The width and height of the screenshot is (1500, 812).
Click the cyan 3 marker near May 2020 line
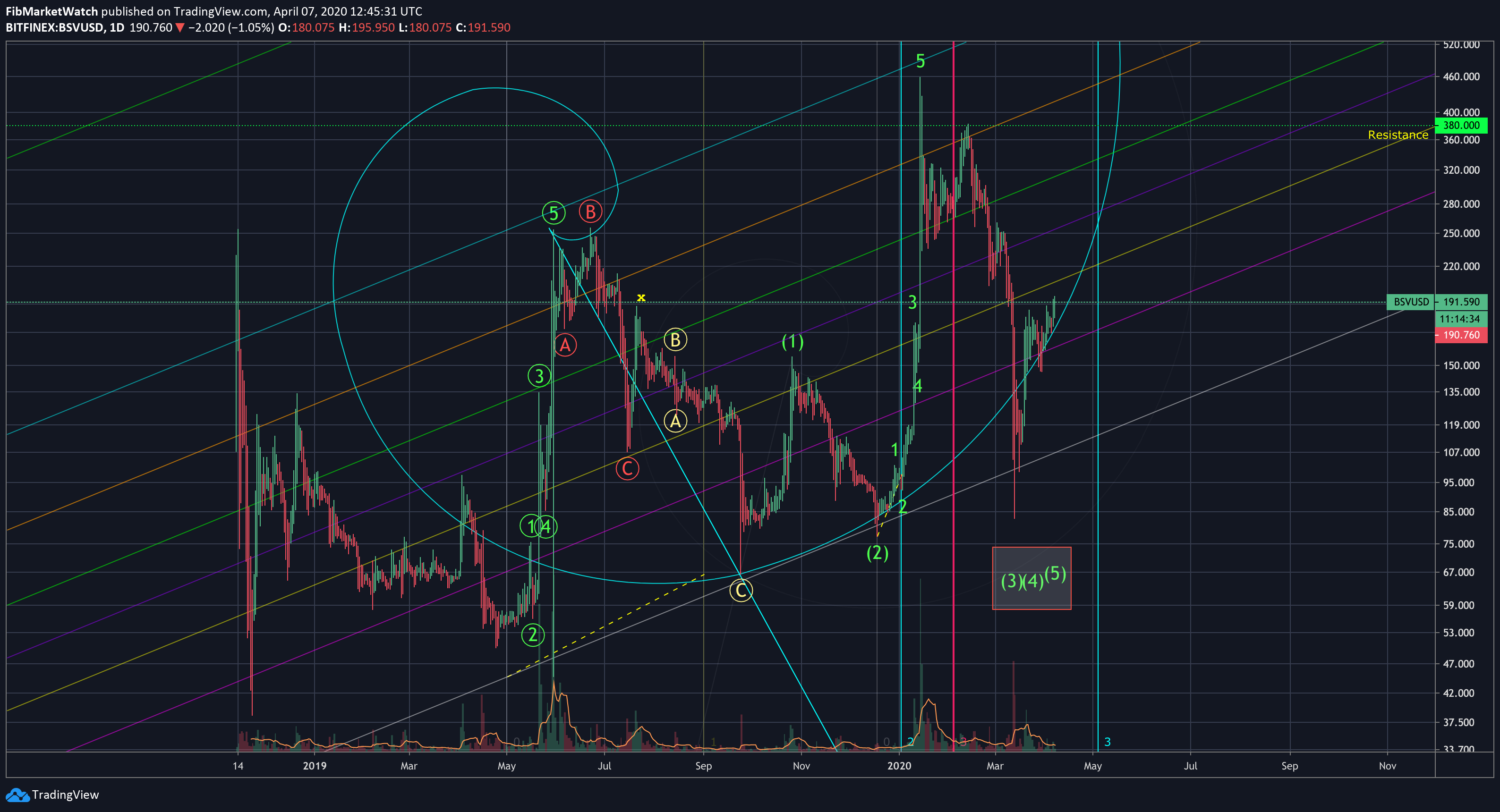1108,742
